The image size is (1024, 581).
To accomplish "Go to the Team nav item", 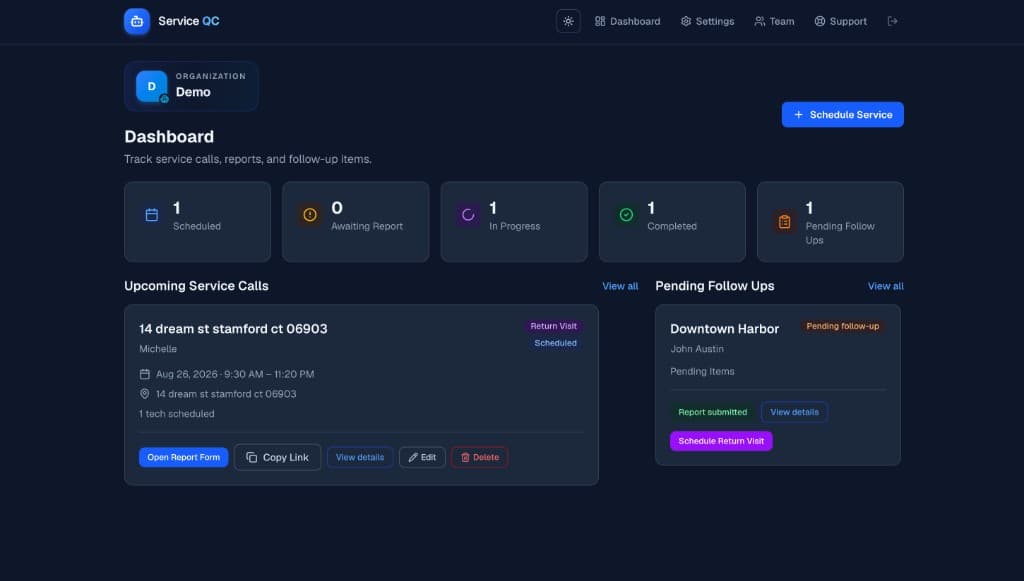I will (775, 22).
